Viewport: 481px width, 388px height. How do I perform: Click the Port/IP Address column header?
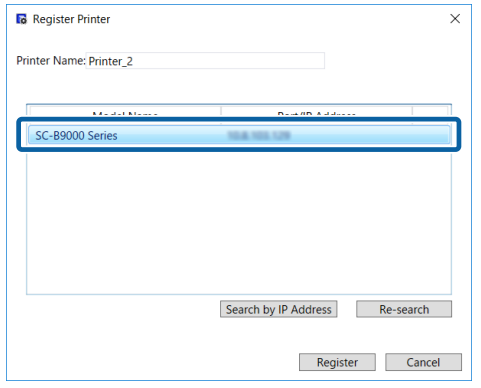click(x=316, y=112)
